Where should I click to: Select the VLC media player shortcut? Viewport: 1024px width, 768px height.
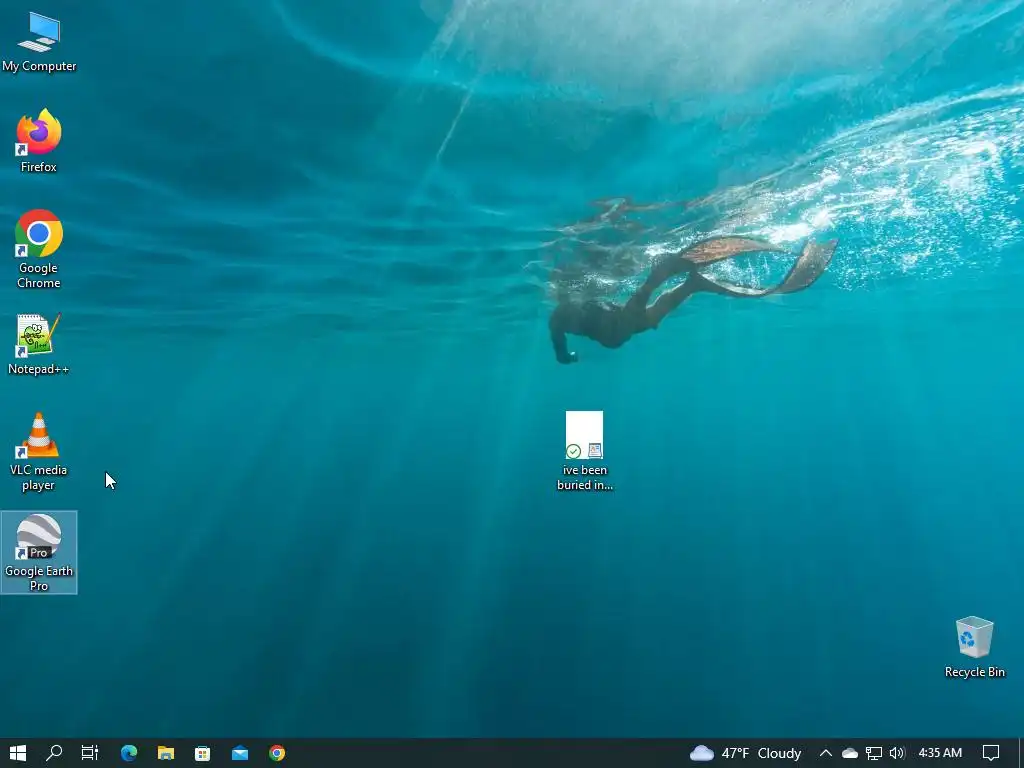click(x=39, y=451)
